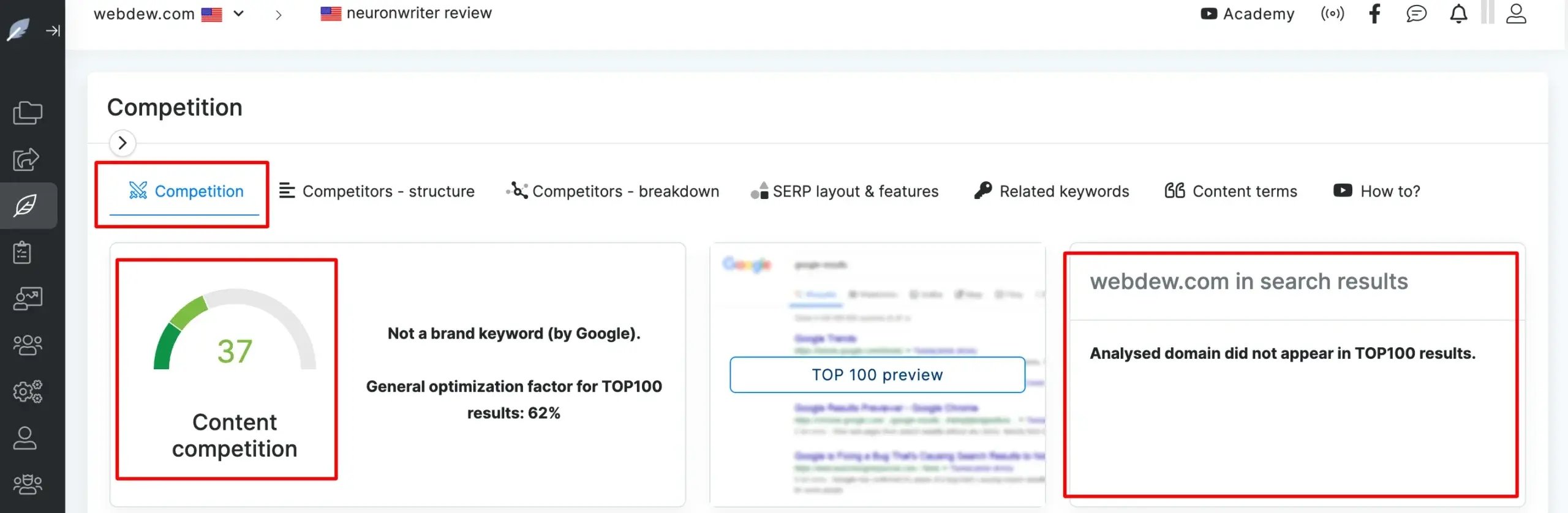
Task: Open the Academy link in header
Action: coord(1248,13)
